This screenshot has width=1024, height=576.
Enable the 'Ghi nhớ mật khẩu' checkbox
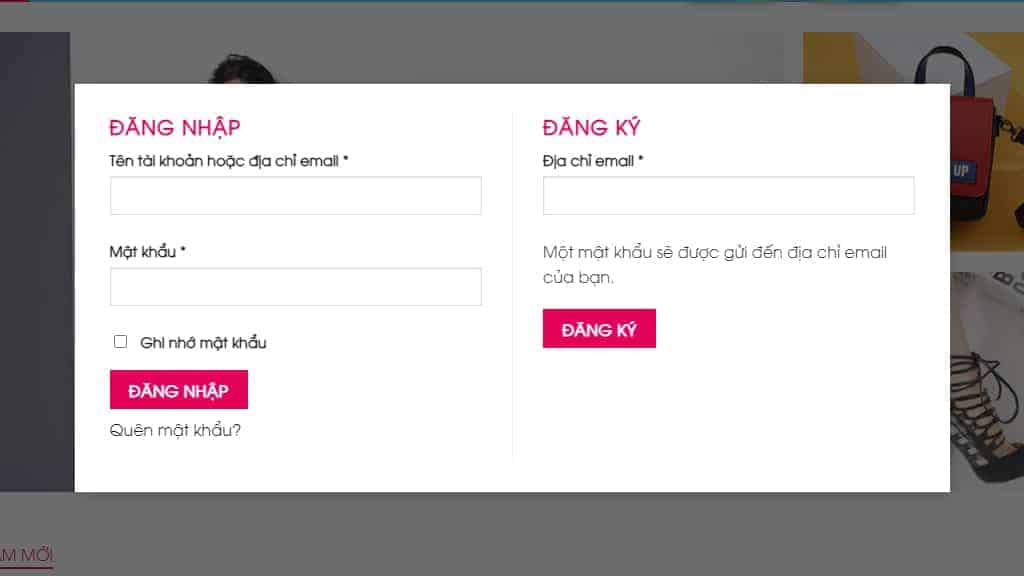[x=120, y=341]
